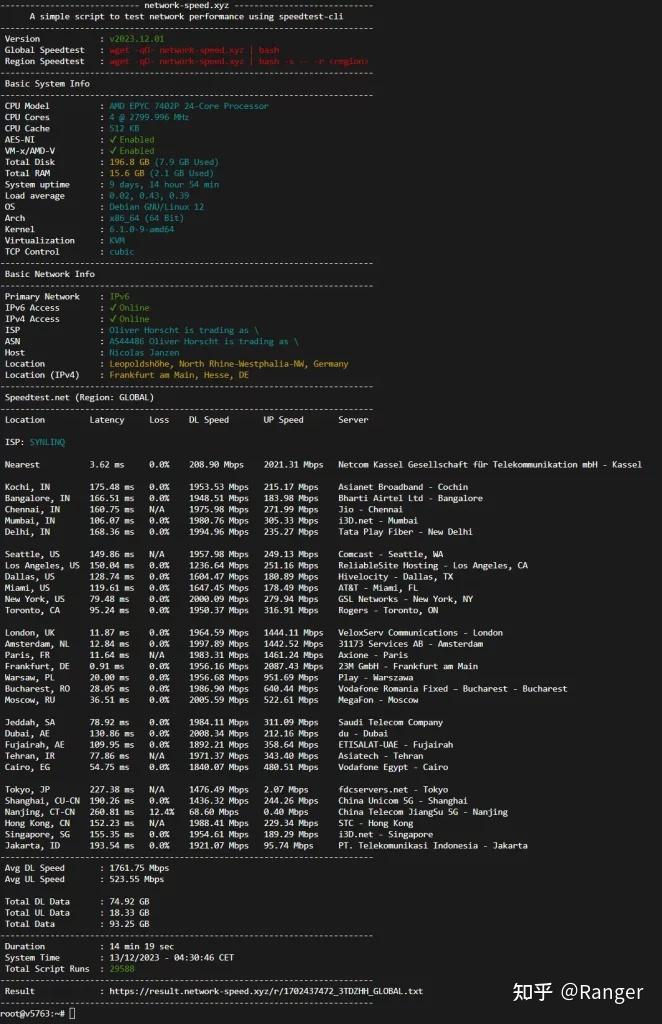
Task: Click the Zhihu logo watermark
Action: (x=534, y=991)
